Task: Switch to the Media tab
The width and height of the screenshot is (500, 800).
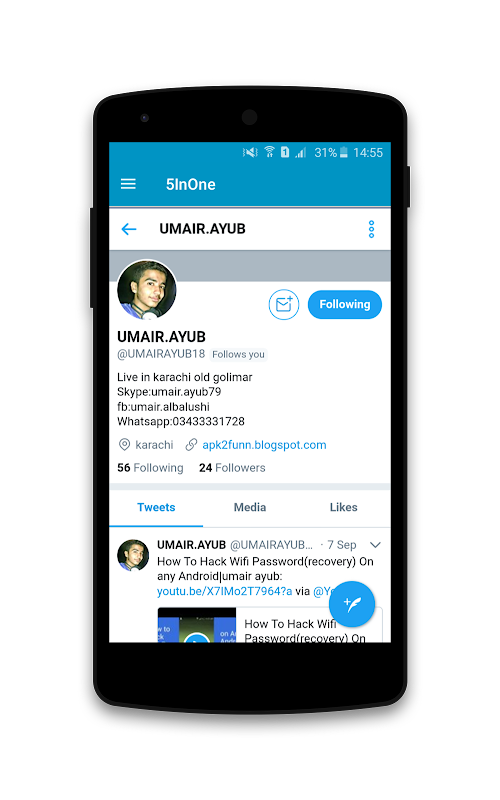Action: point(250,507)
